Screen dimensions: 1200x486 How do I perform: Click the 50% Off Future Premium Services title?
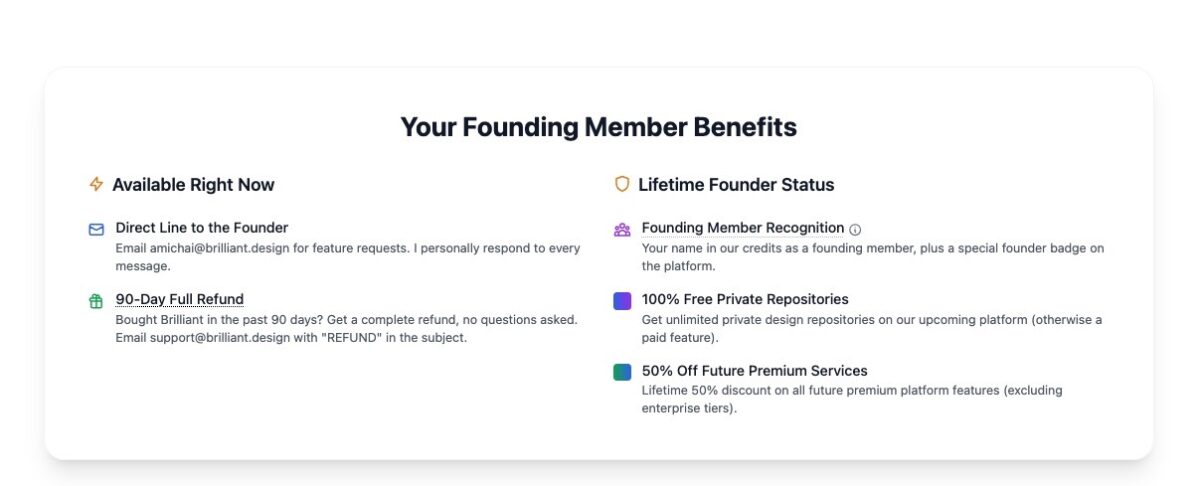[755, 371]
